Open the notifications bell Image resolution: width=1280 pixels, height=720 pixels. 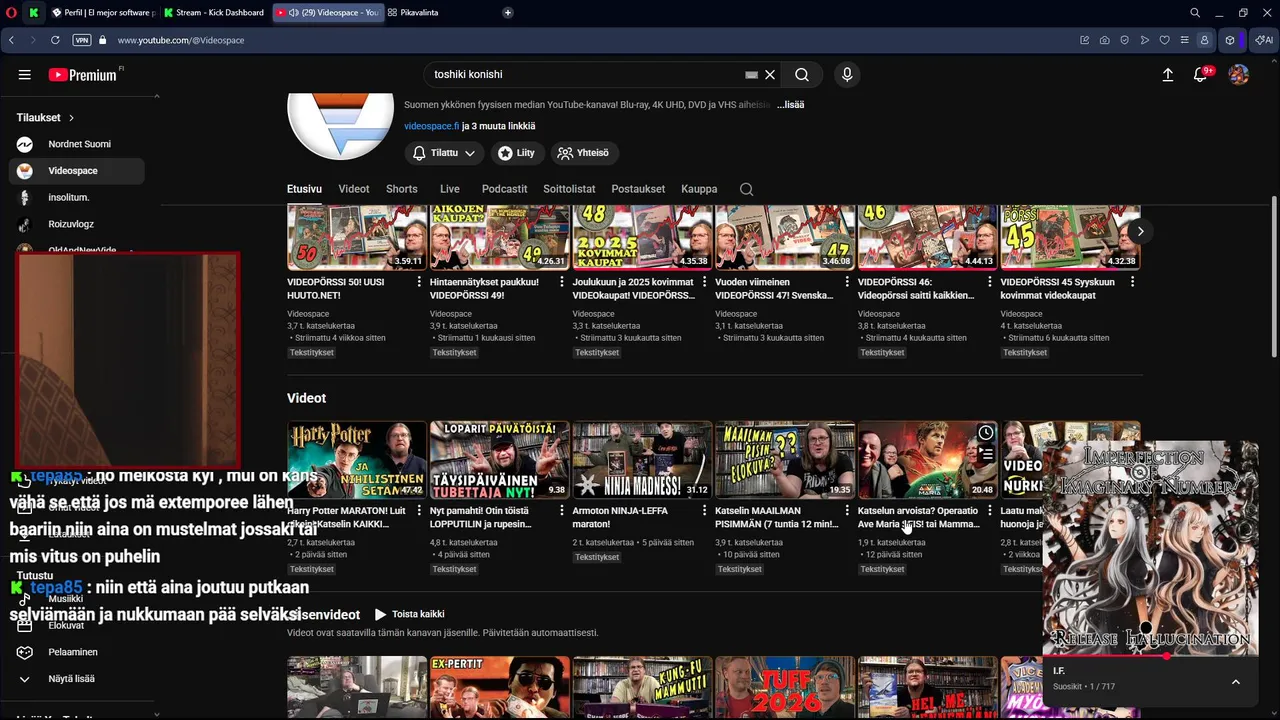[x=1201, y=75]
